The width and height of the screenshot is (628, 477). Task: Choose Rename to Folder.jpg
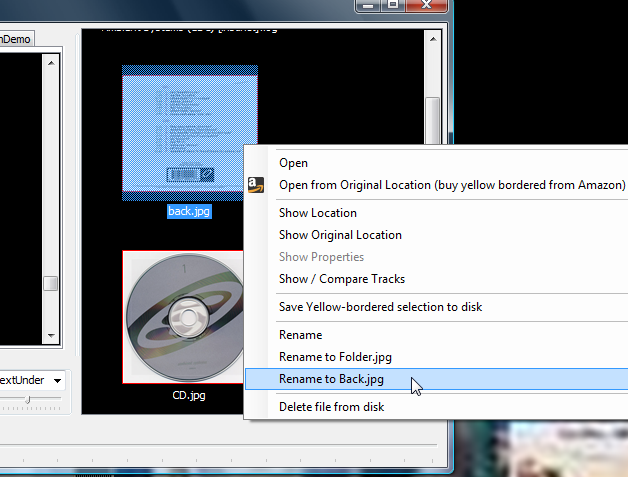pos(437,357)
